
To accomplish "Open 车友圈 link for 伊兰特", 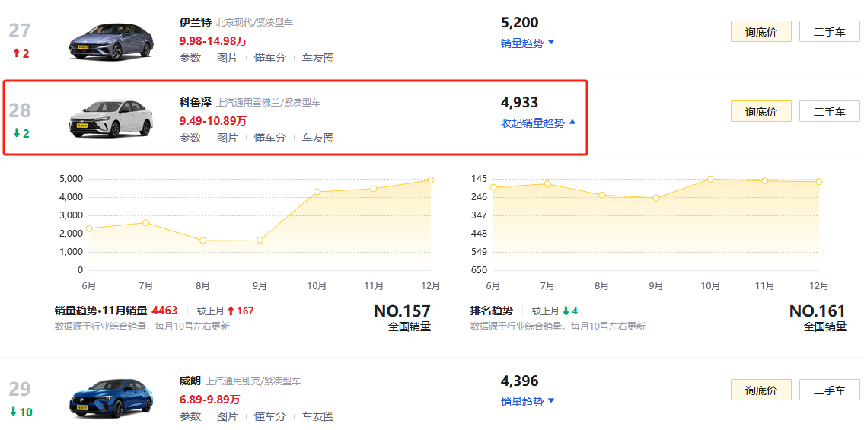I will coord(317,57).
